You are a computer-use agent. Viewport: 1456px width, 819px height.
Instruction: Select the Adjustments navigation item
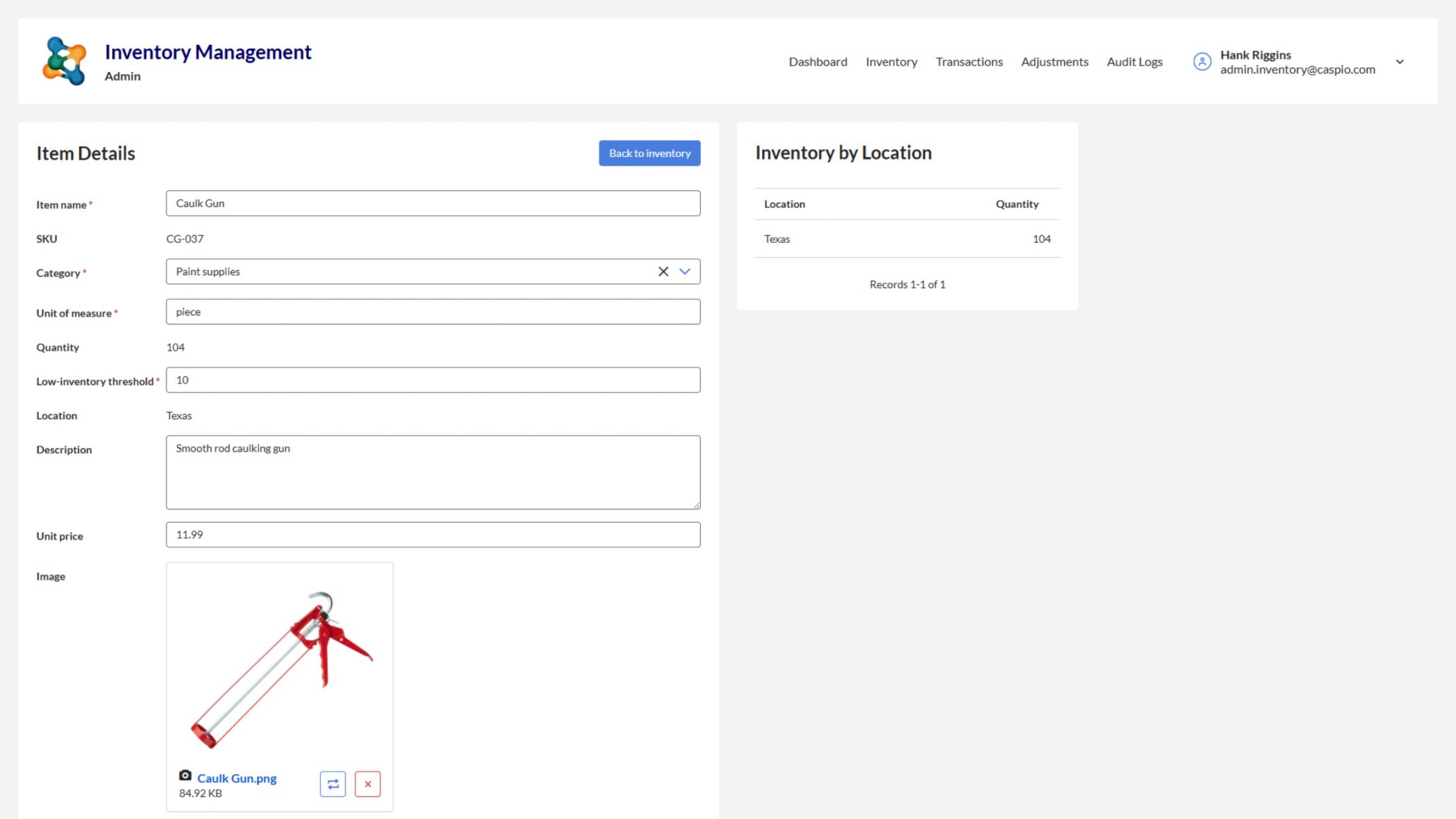(1055, 61)
